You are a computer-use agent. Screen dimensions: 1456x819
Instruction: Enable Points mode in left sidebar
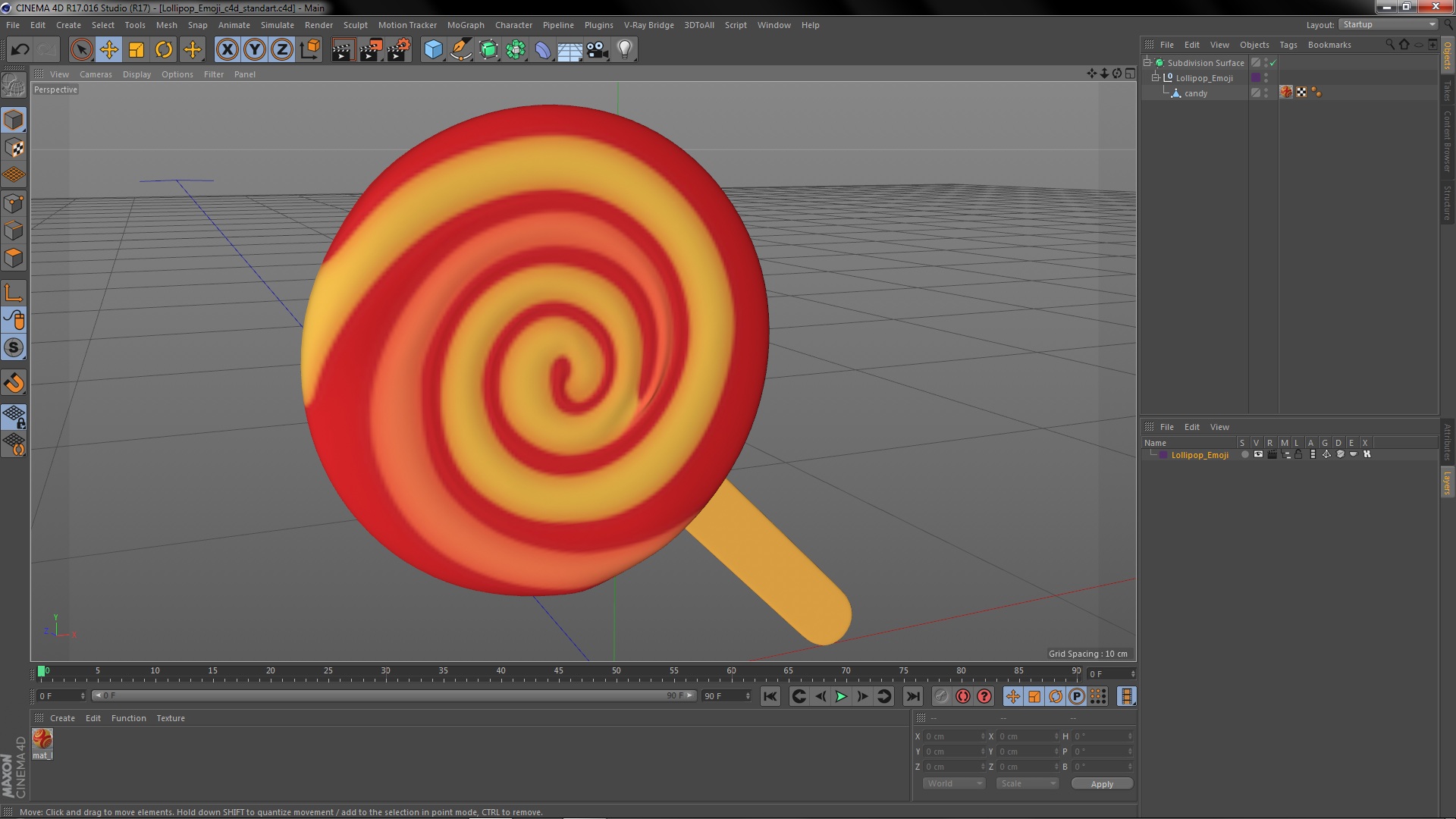[x=14, y=203]
